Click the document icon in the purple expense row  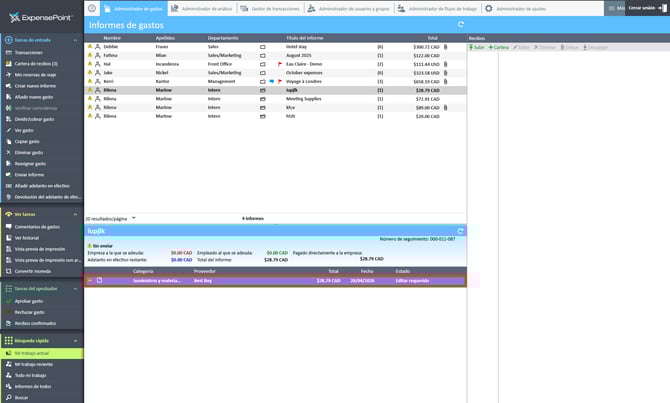[99, 280]
